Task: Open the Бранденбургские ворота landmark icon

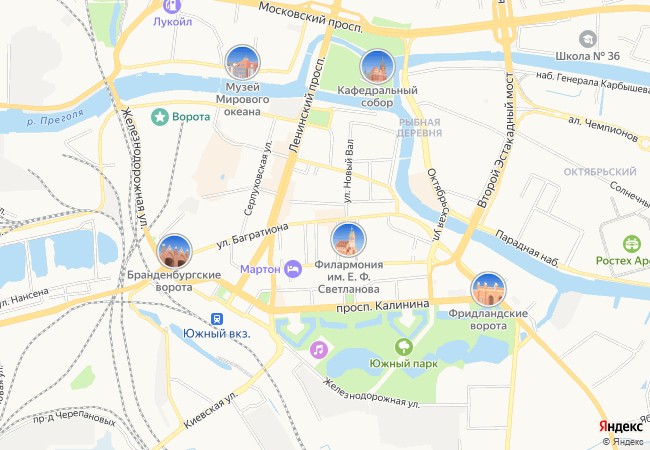Action: [x=175, y=252]
